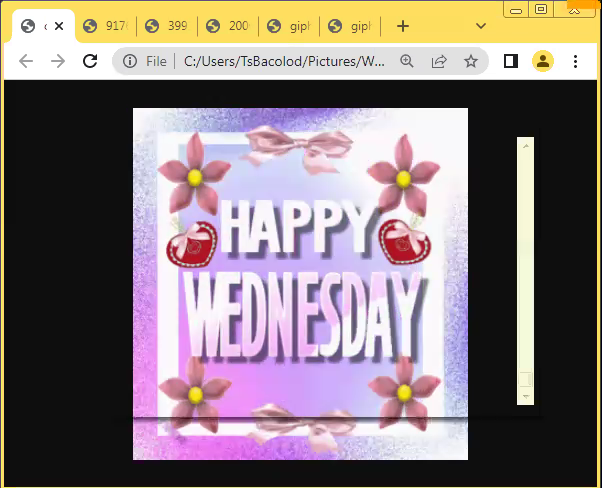This screenshot has width=602, height=488.
Task: Open the Chrome three-dot menu
Action: click(x=576, y=61)
